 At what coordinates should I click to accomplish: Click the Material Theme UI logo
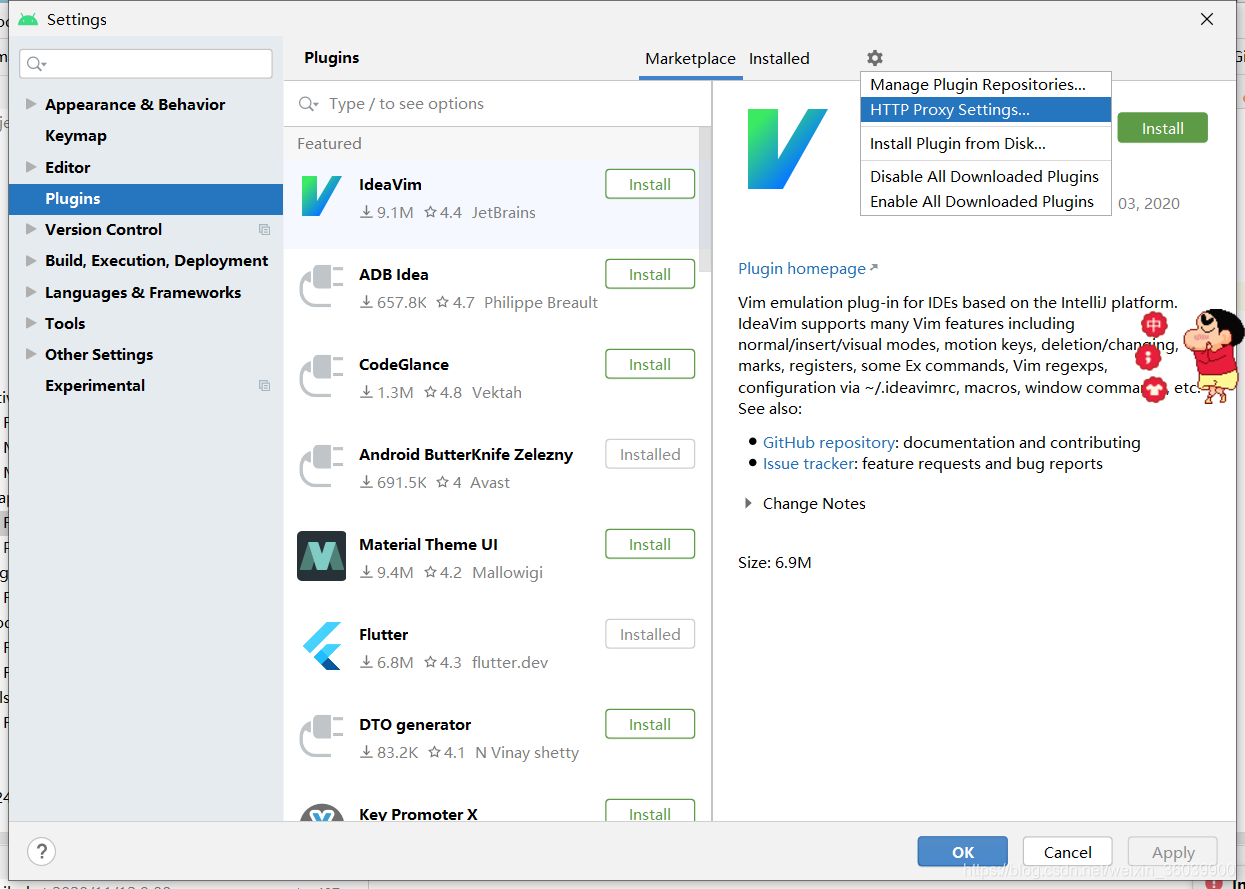click(x=322, y=556)
